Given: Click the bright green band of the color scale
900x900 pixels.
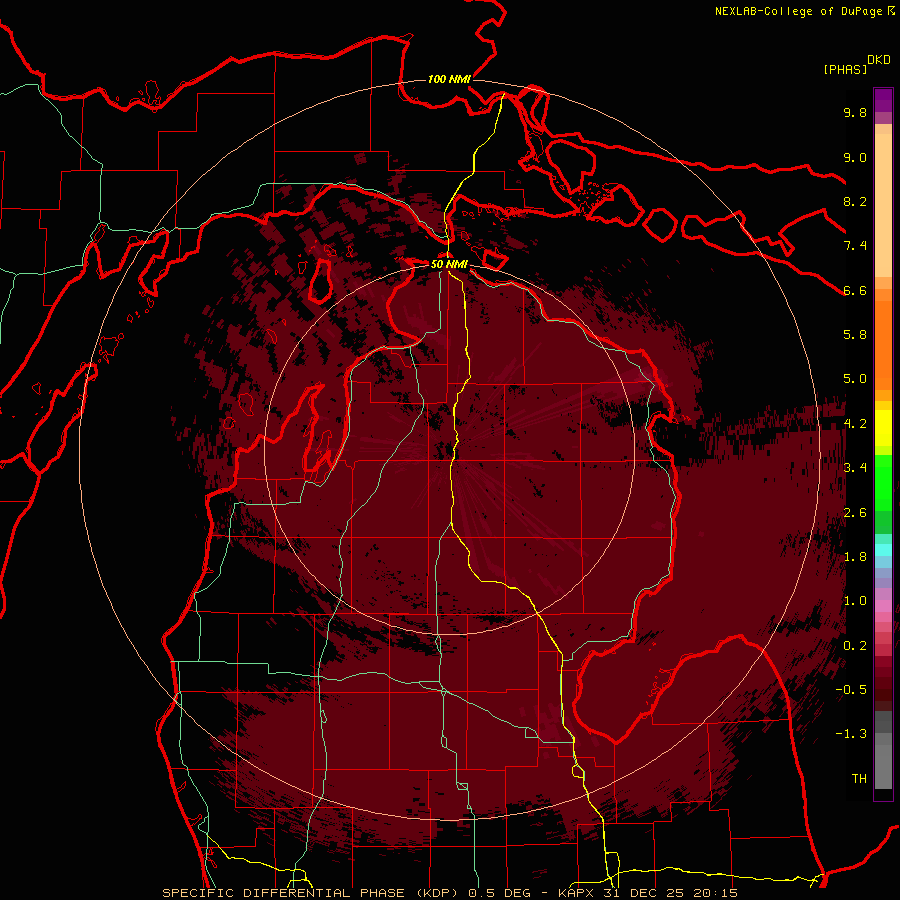Looking at the screenshot, I should point(883,484).
